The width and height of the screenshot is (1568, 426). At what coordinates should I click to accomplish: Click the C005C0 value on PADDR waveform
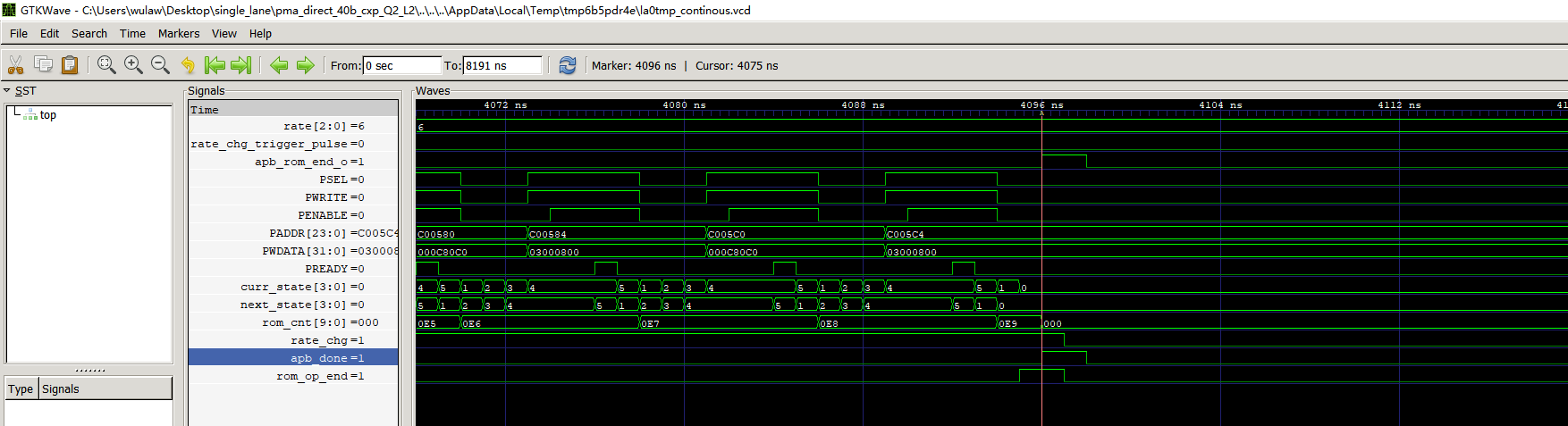[727, 234]
